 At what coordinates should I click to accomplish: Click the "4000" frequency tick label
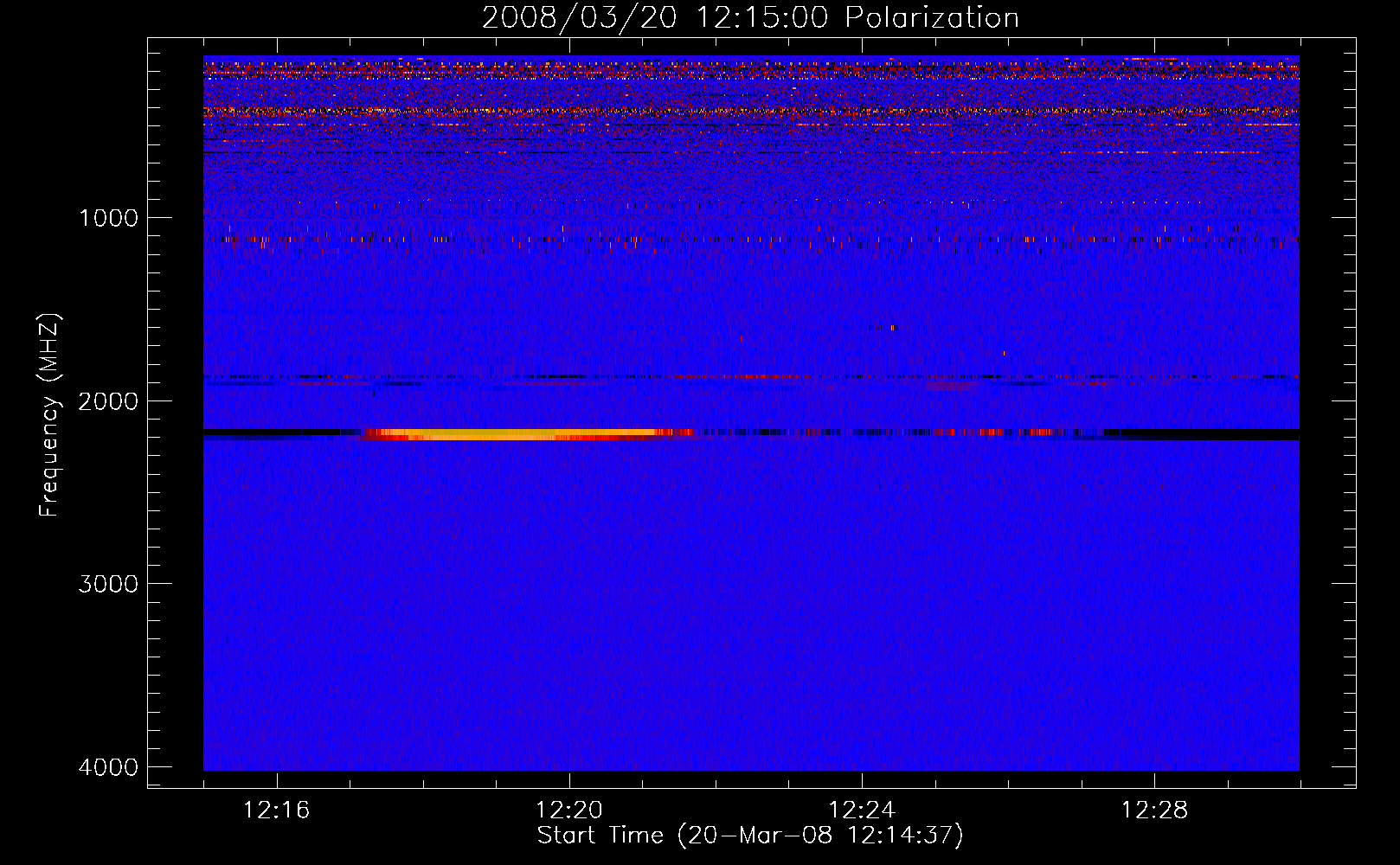tap(108, 766)
